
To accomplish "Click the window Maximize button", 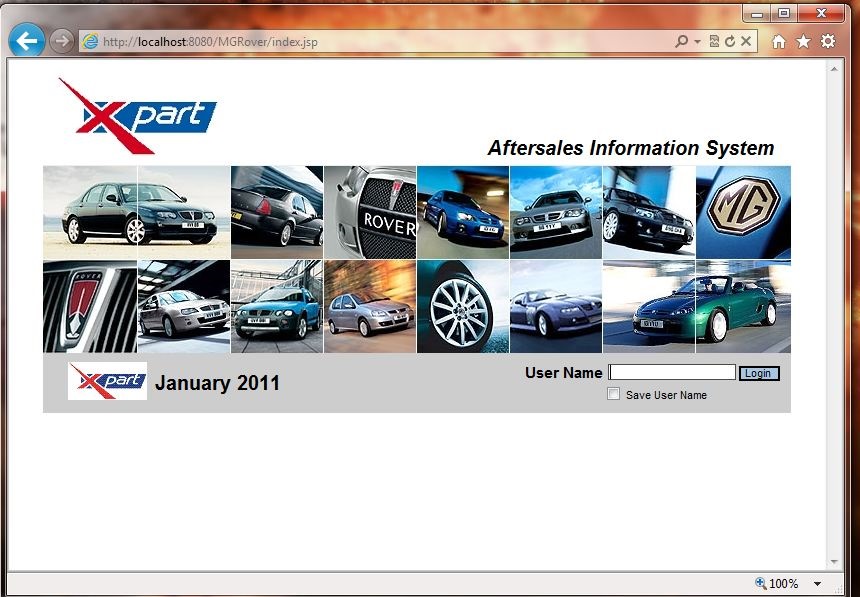I will 784,13.
